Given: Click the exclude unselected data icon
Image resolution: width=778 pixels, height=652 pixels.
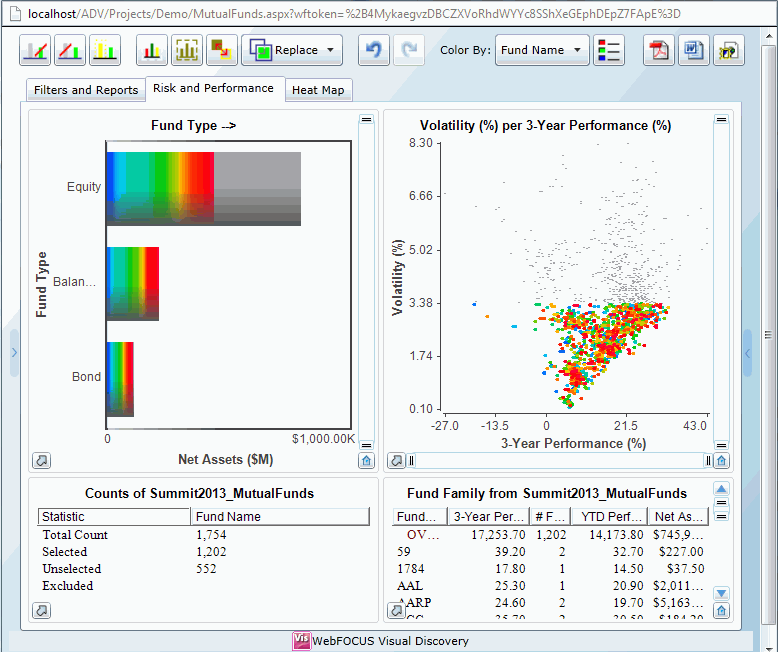Looking at the screenshot, I should [x=35, y=50].
